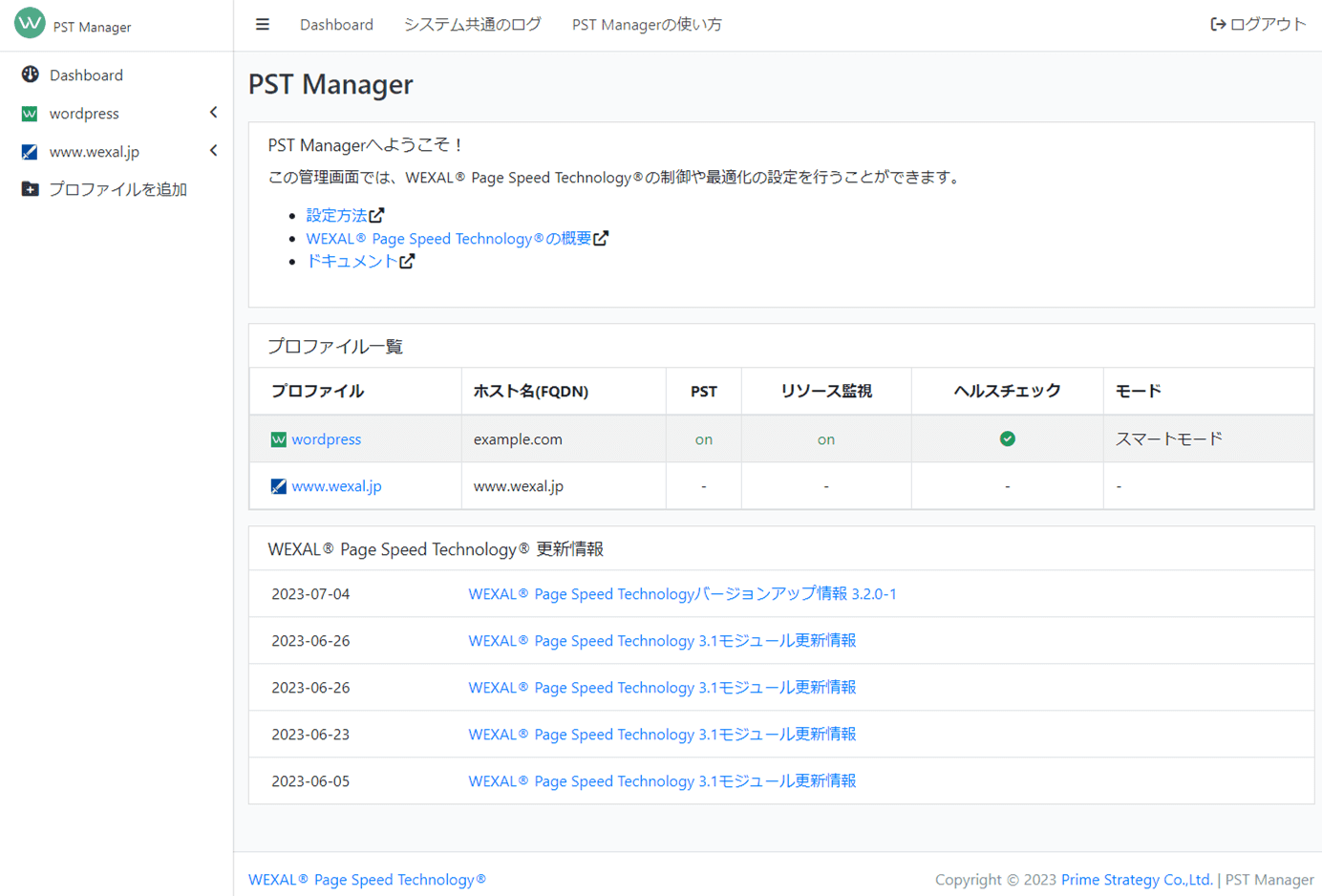Screen dimensions: 1322x896
Task: Toggle the sidebar with the hamburger icon
Action: [x=263, y=25]
